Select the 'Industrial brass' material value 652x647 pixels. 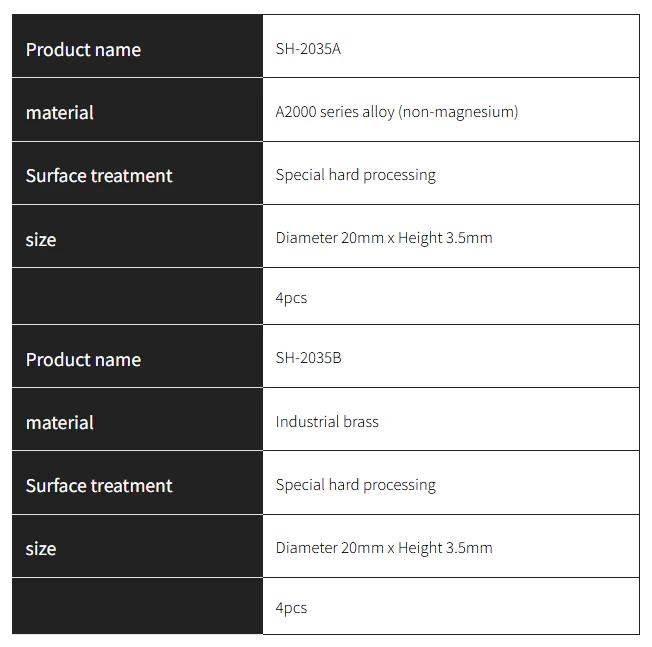(x=327, y=422)
